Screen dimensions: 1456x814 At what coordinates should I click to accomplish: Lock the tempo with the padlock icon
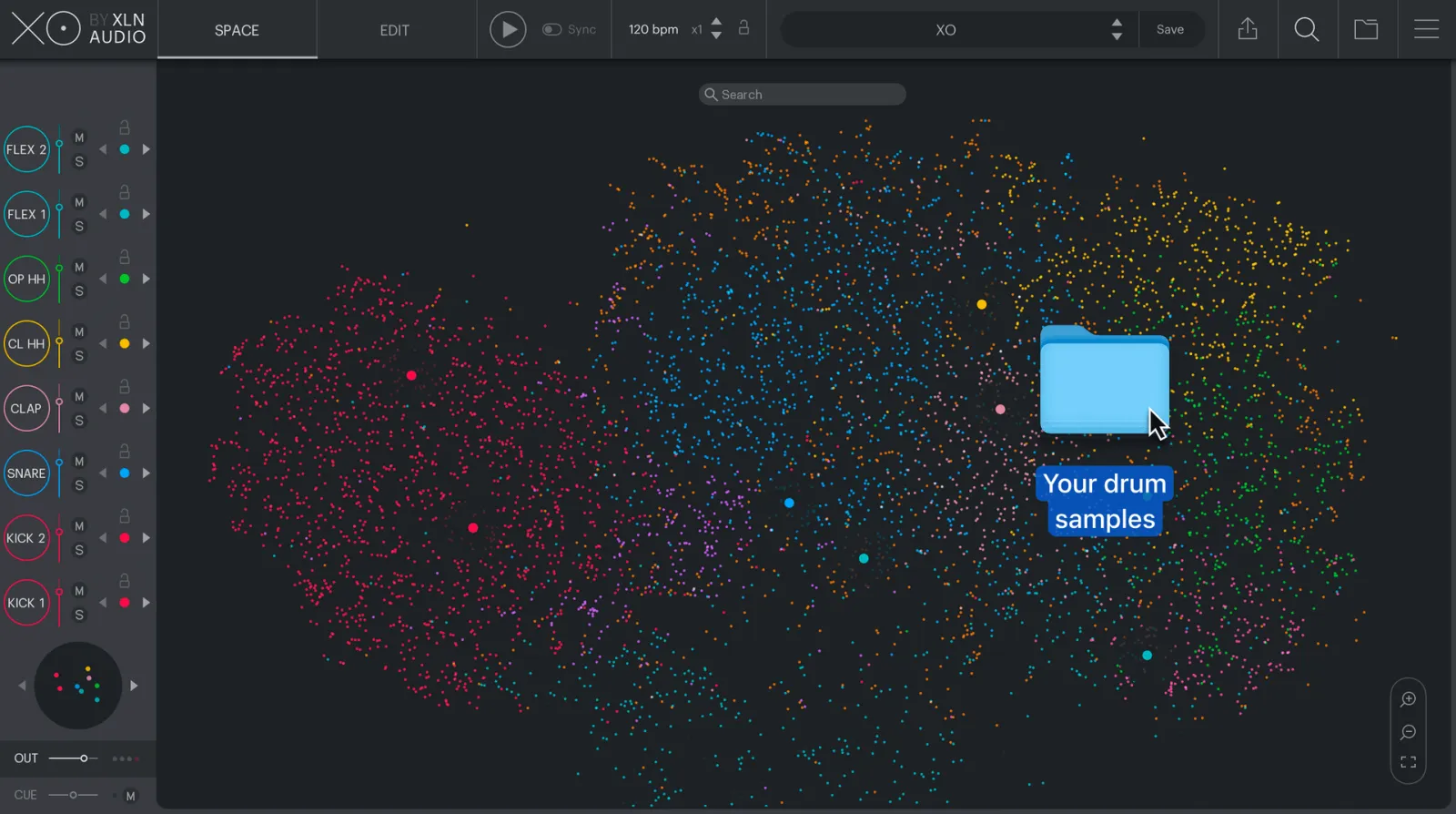pyautogui.click(x=743, y=27)
